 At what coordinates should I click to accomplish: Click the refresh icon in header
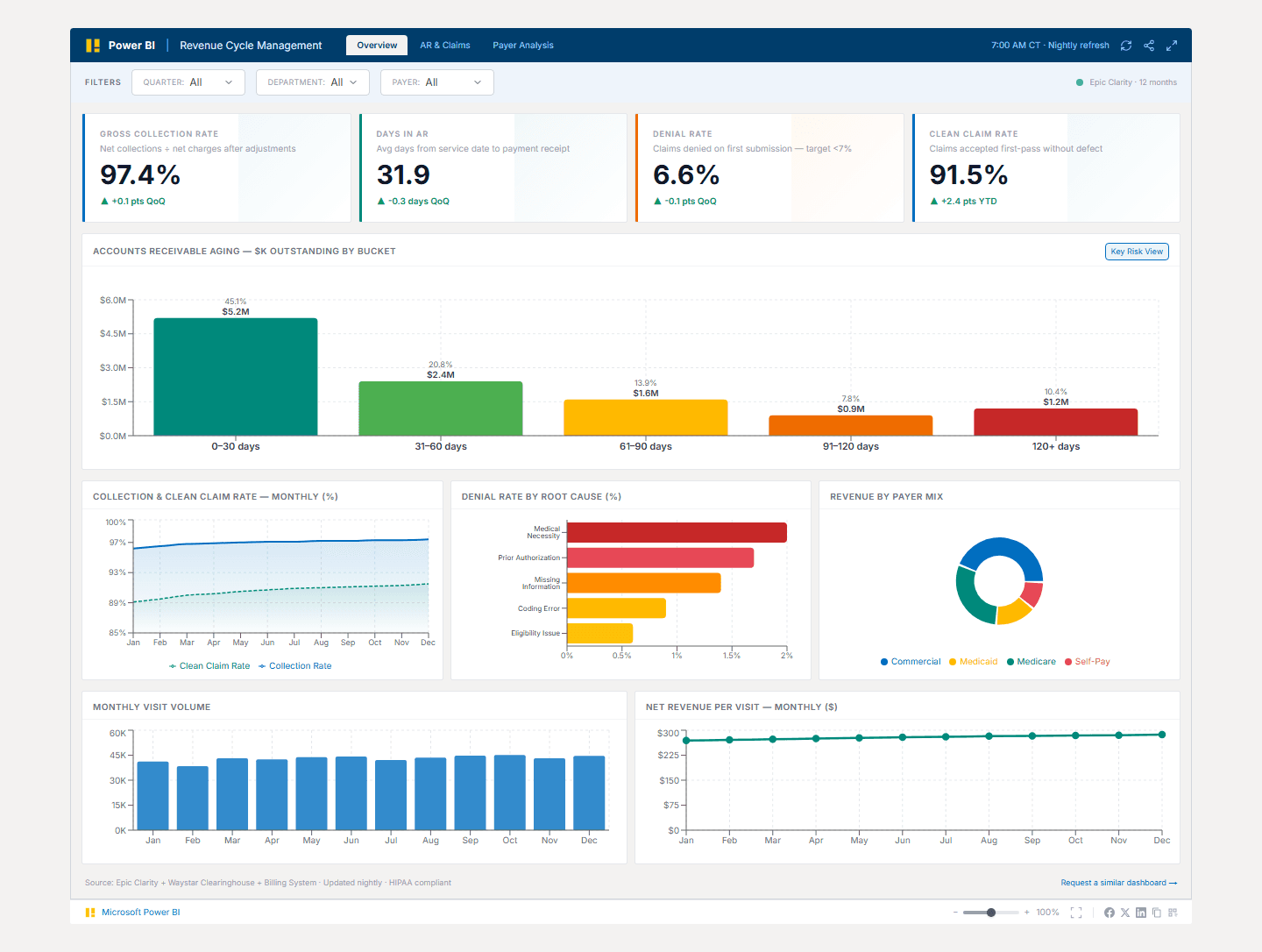click(1126, 46)
